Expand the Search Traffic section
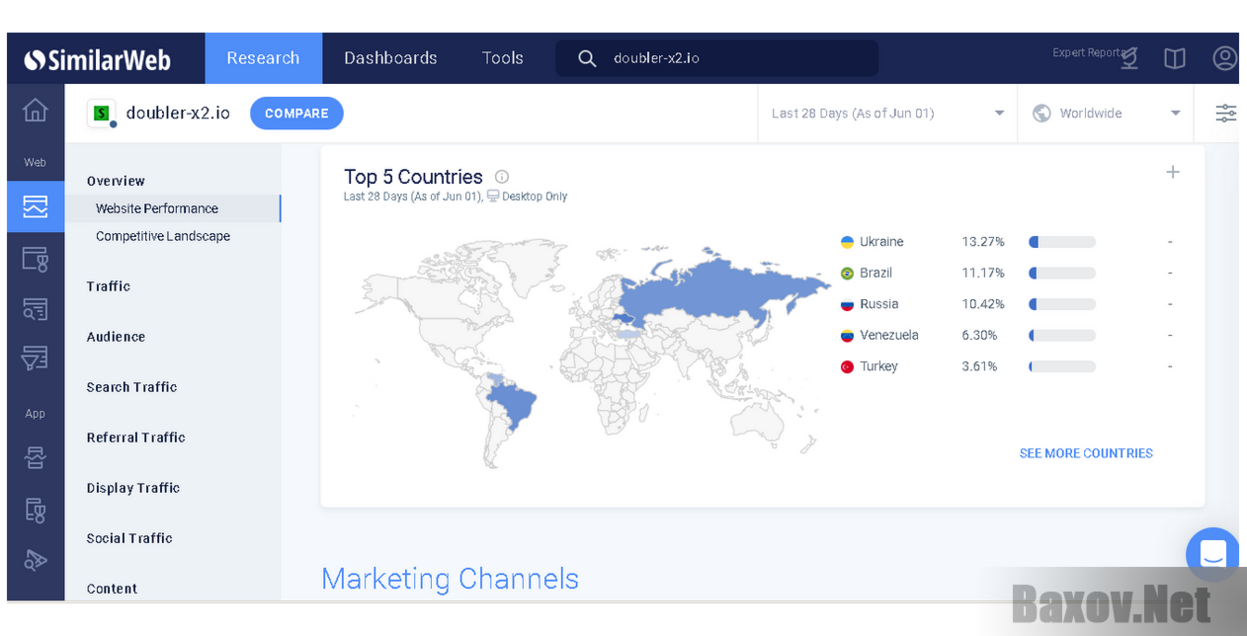This screenshot has width=1247, height=636. [x=132, y=387]
